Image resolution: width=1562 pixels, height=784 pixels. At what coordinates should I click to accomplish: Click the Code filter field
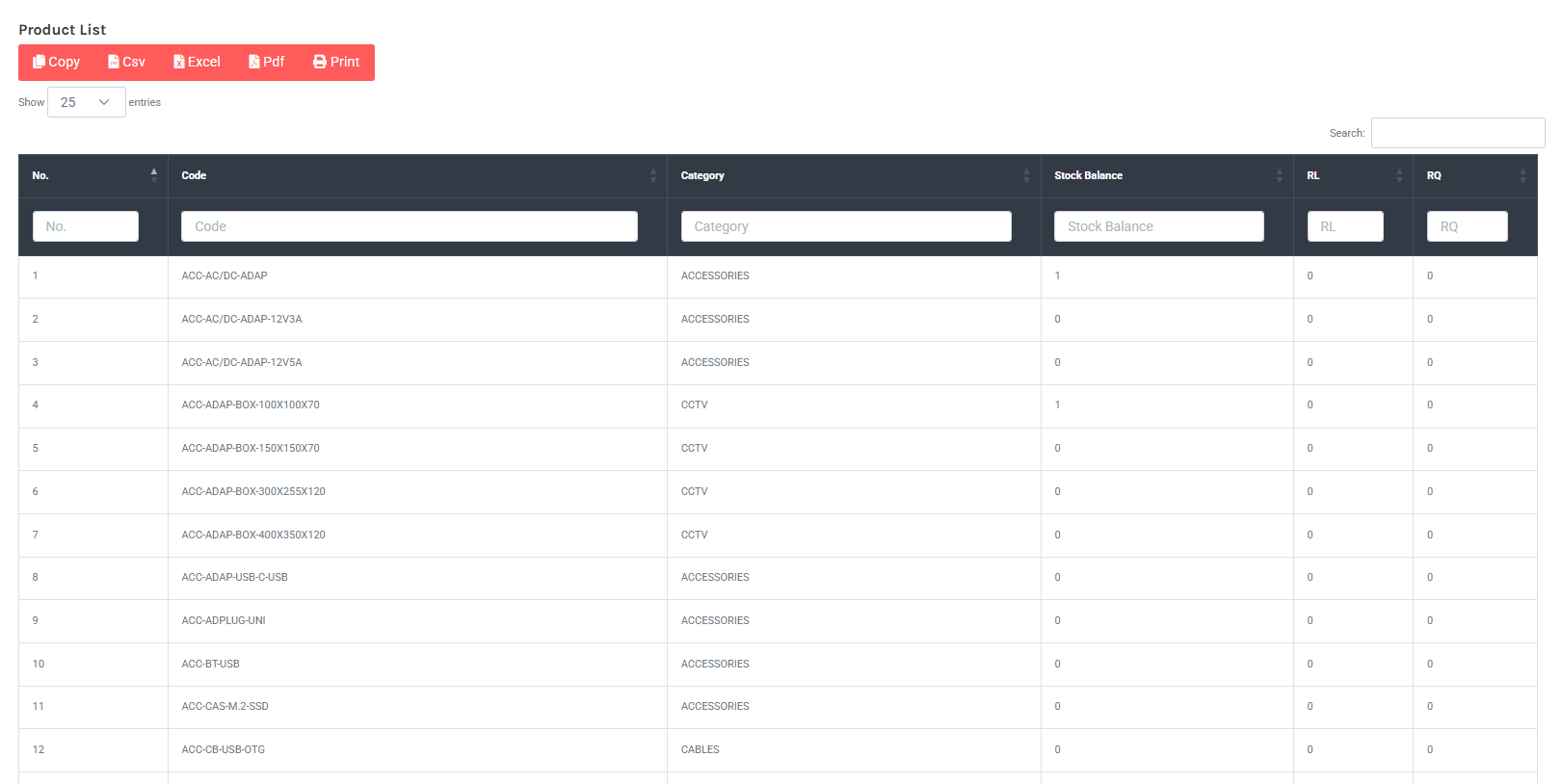tap(409, 226)
